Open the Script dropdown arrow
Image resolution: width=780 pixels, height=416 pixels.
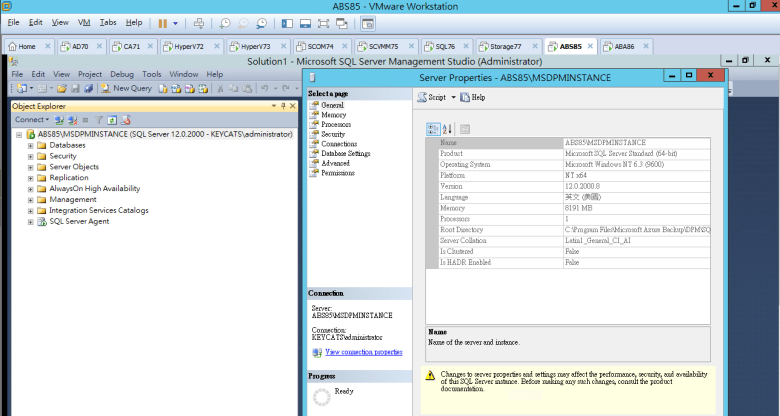coord(453,97)
